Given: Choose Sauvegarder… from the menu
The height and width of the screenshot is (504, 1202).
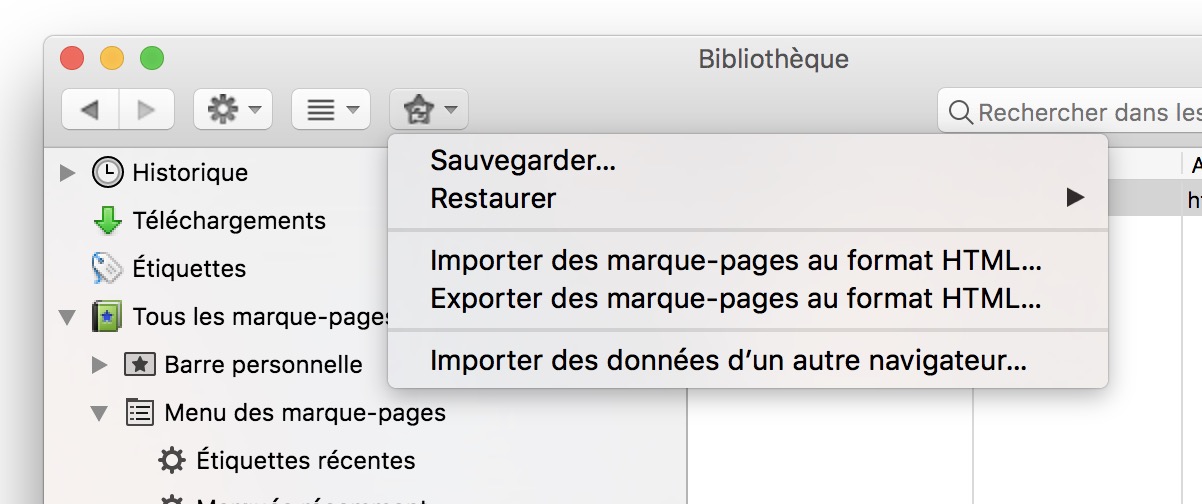Looking at the screenshot, I should pos(523,160).
